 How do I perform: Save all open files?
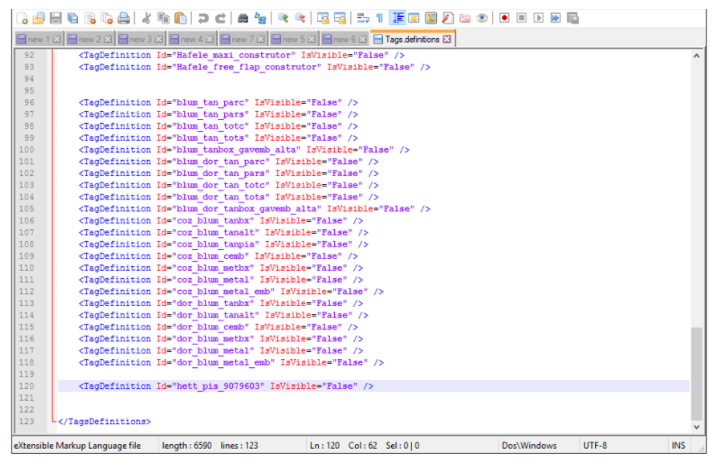click(x=73, y=18)
